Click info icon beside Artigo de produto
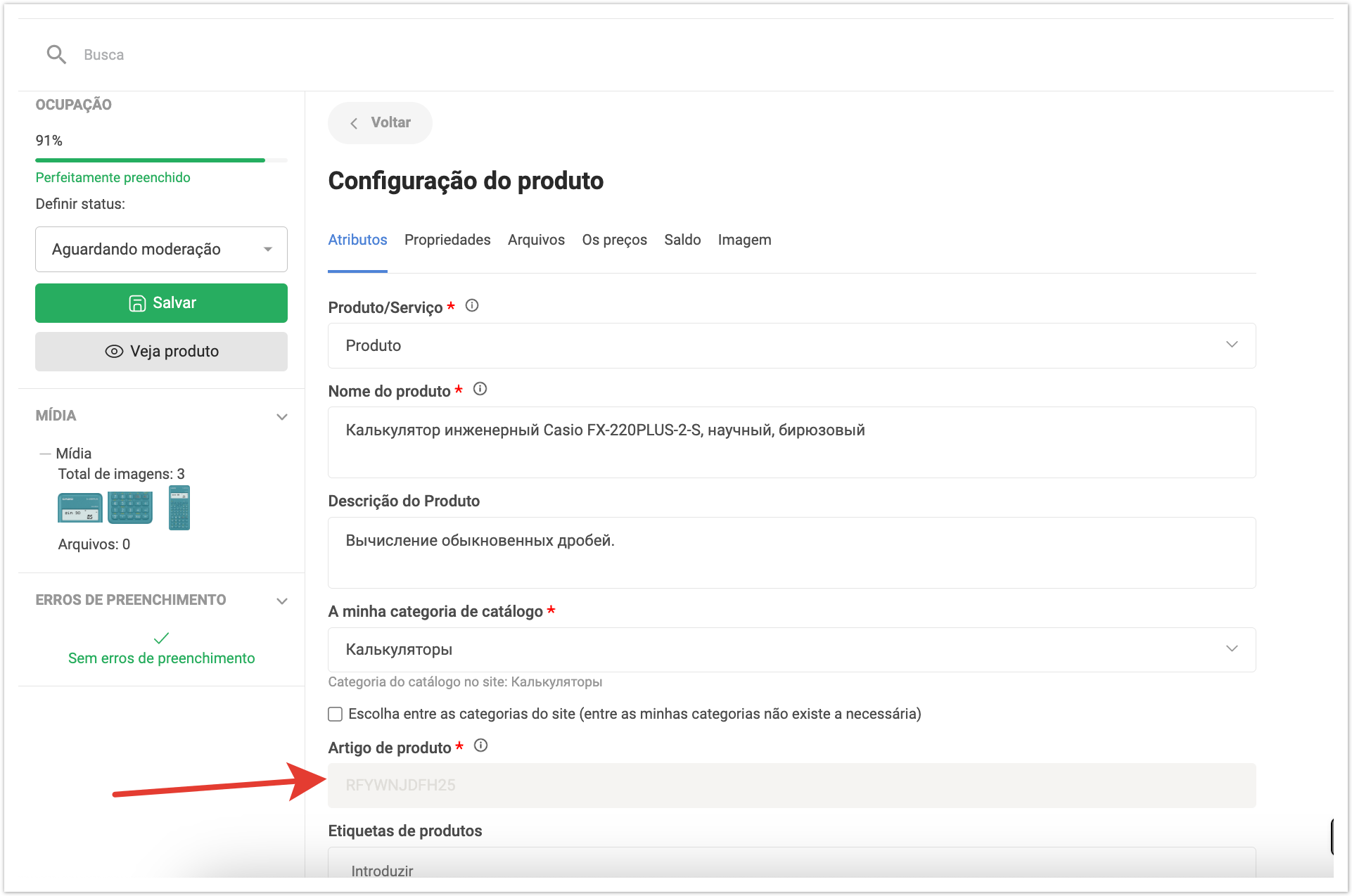The width and height of the screenshot is (1352, 896). [x=480, y=745]
